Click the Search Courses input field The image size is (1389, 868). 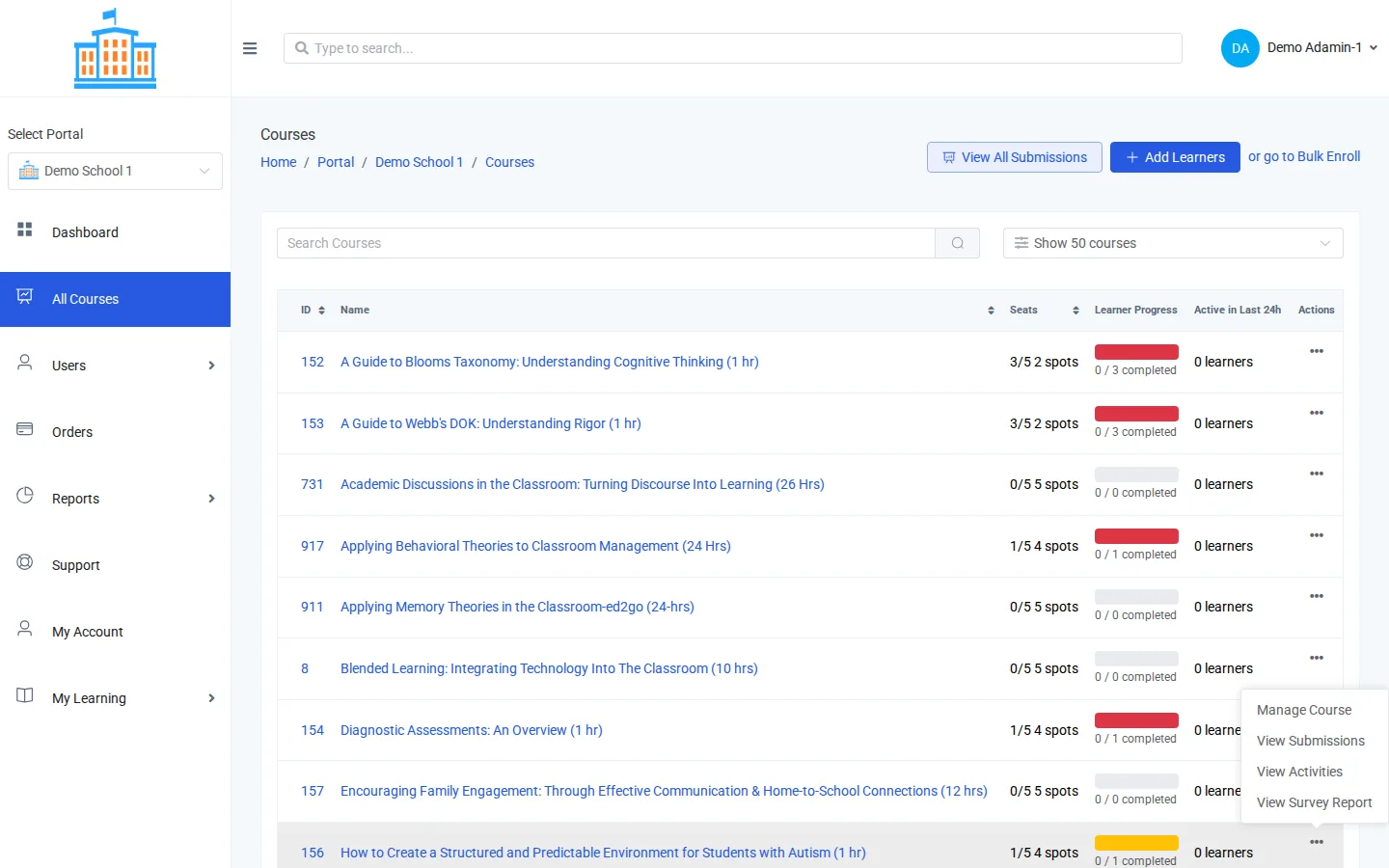pos(606,243)
